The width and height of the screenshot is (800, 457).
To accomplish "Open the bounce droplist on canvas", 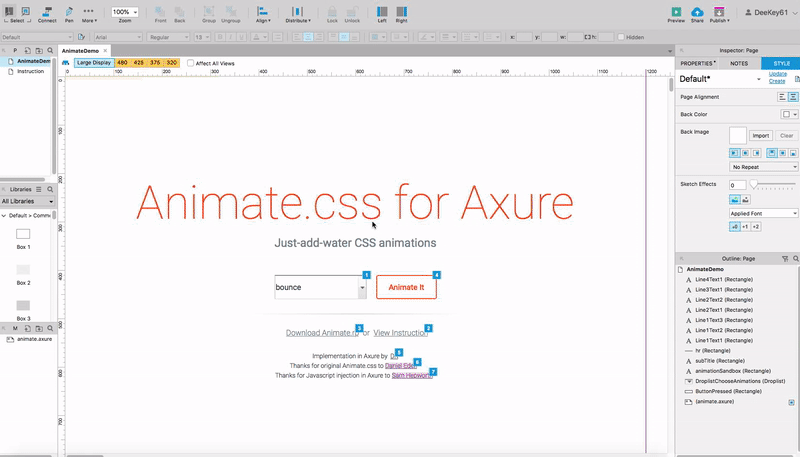I will (320, 287).
